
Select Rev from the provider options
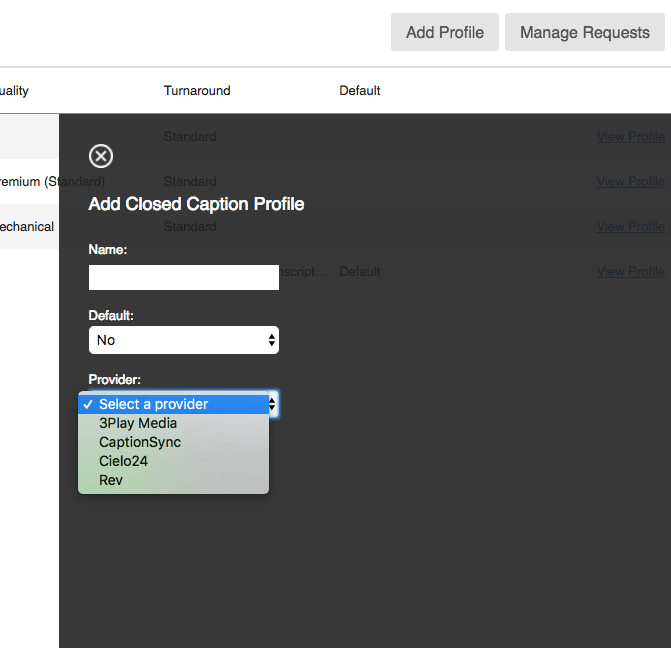pyautogui.click(x=111, y=480)
